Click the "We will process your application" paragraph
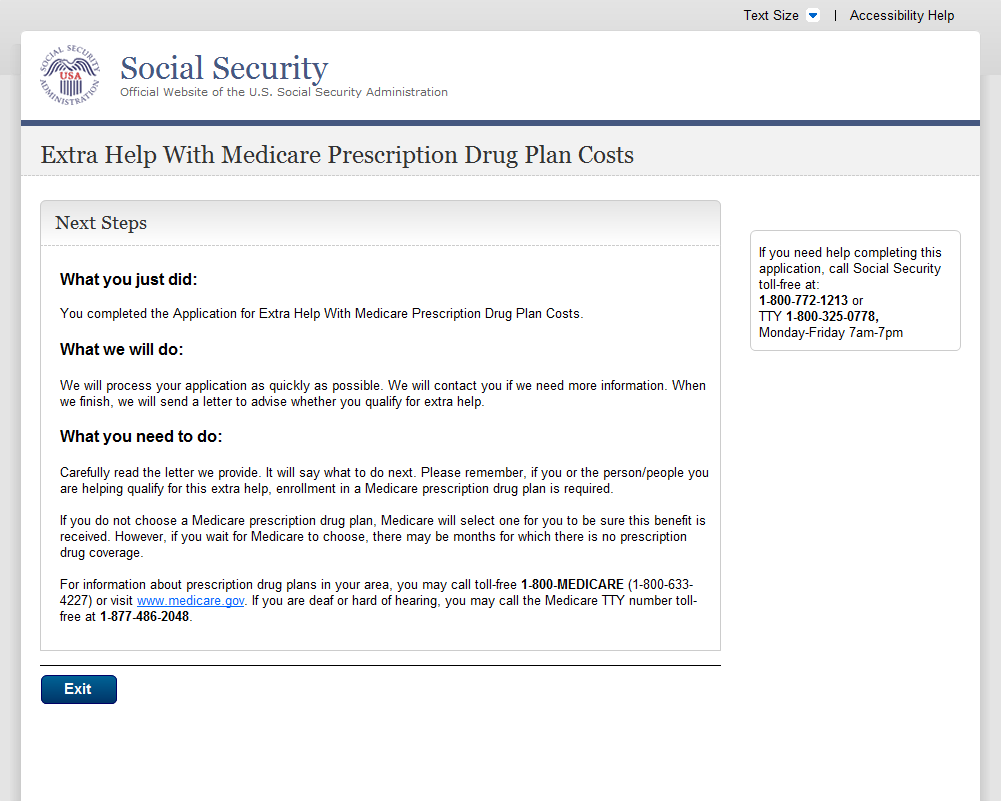This screenshot has width=1008, height=808. click(383, 393)
